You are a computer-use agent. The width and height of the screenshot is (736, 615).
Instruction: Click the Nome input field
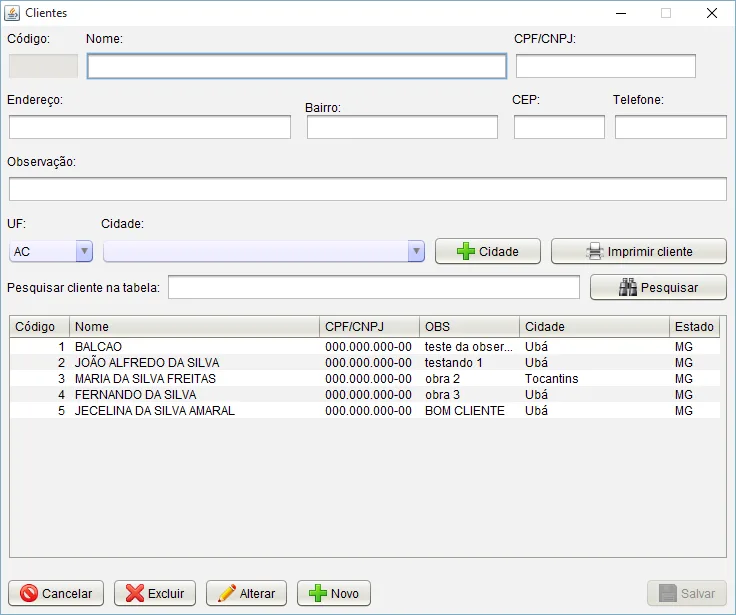coord(297,66)
